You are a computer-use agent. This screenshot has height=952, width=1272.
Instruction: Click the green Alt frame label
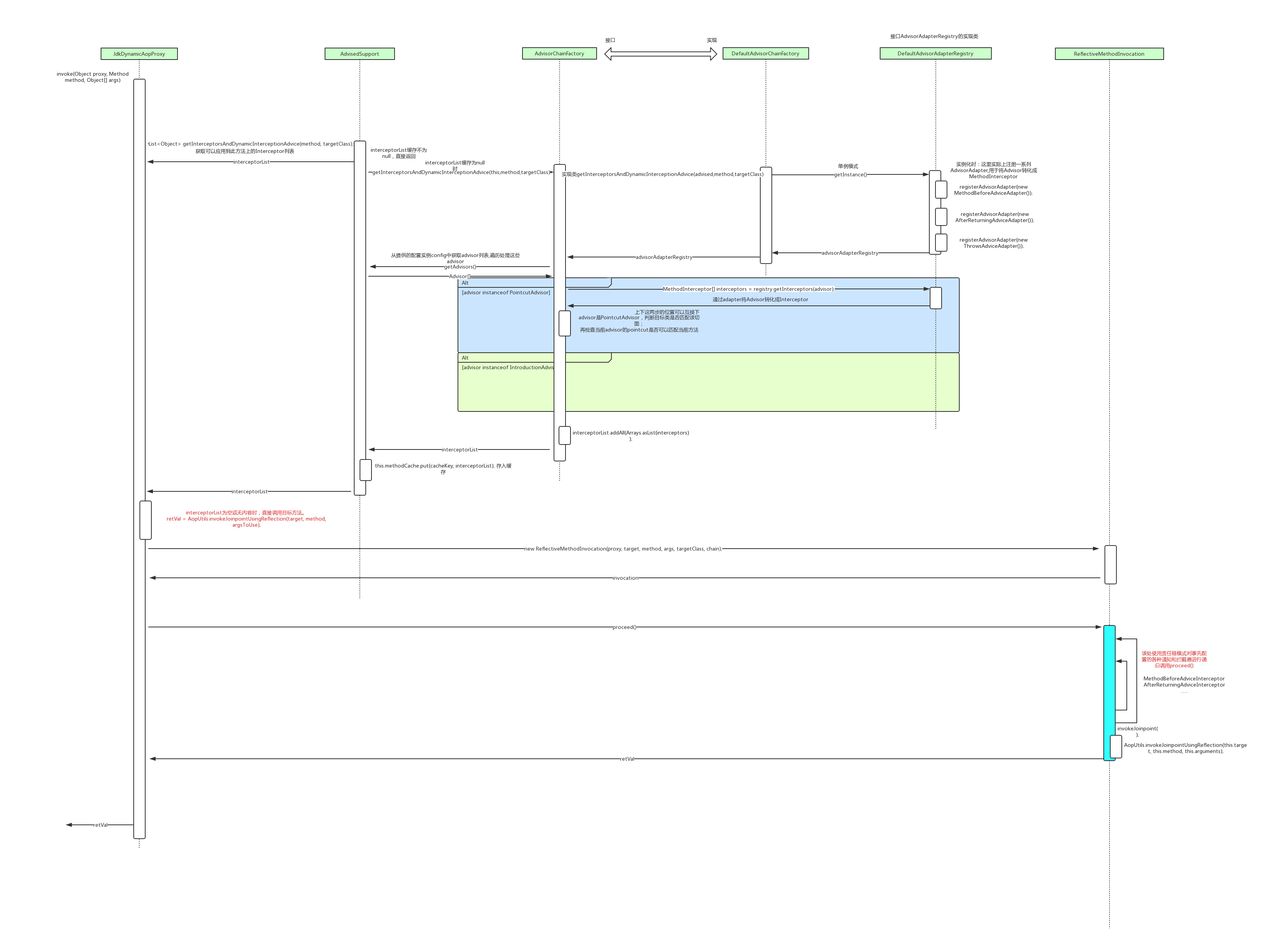coord(464,358)
